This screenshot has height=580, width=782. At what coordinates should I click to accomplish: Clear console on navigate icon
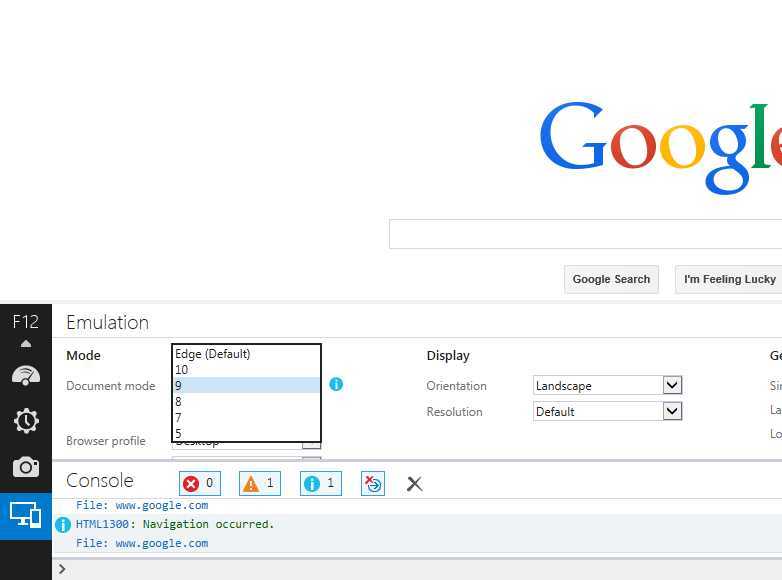373,483
